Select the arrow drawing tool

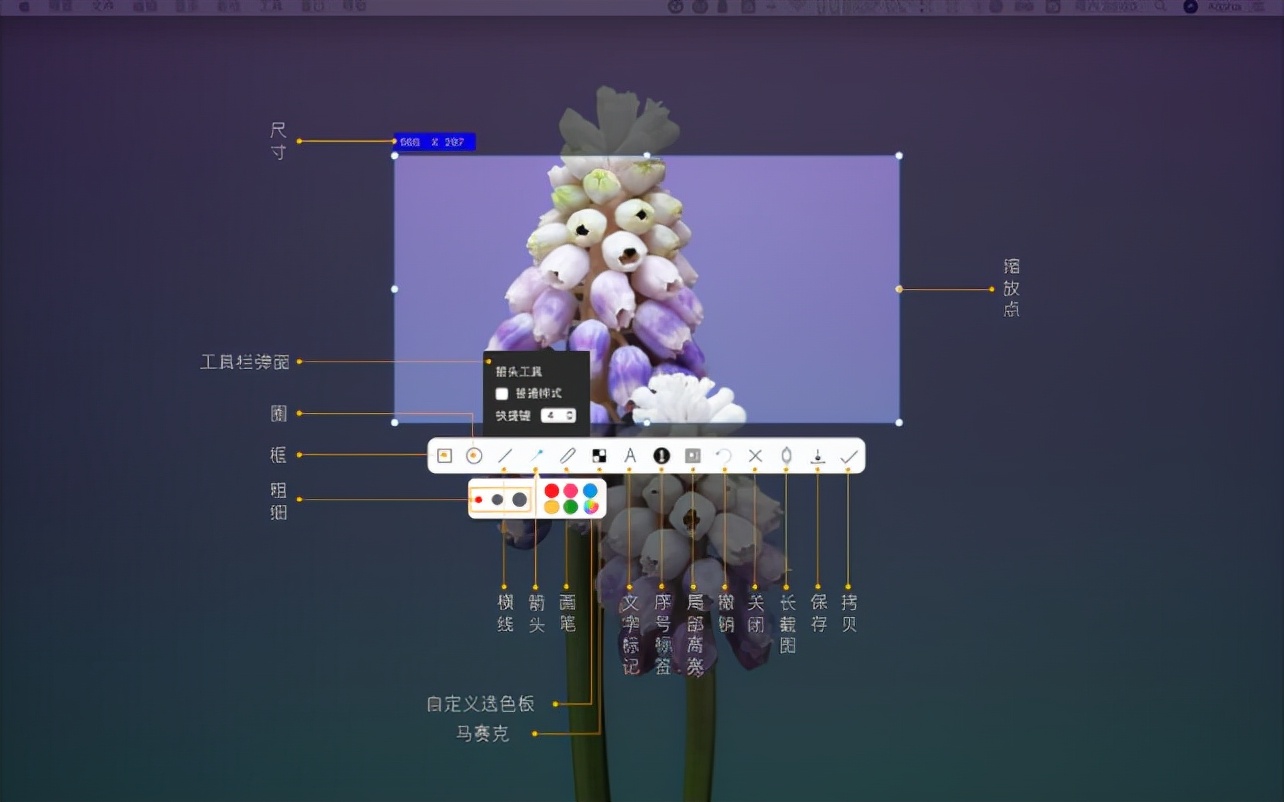tap(537, 455)
